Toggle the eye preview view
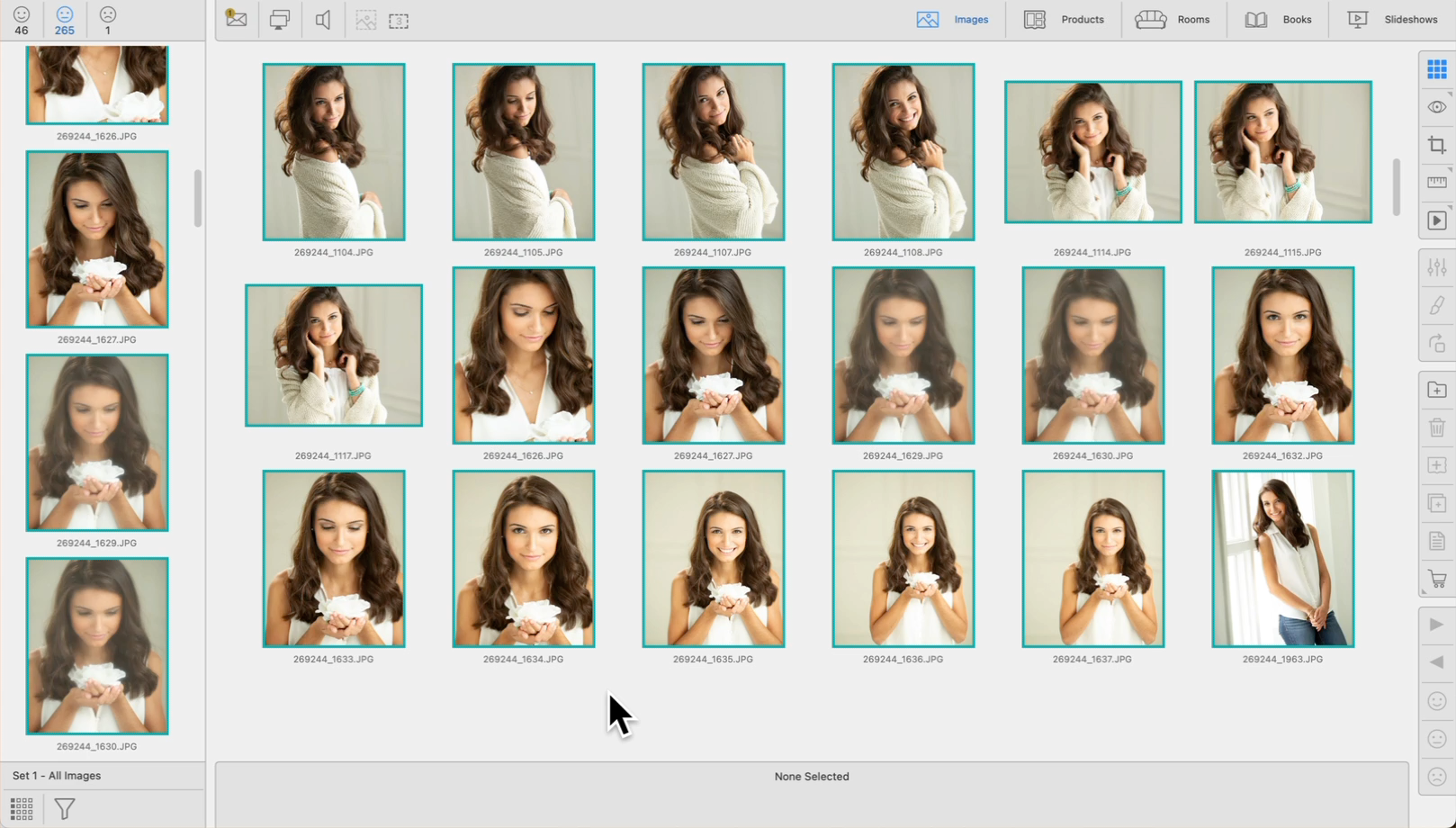Screen dimensions: 1456x828 (x=1436, y=107)
